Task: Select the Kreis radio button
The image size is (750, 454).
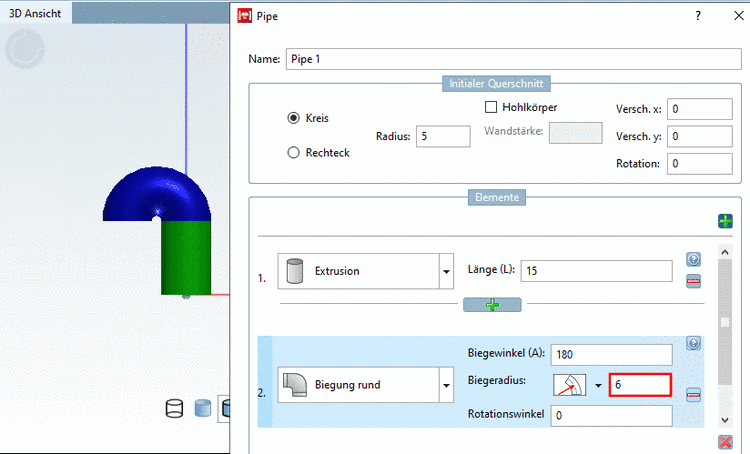Action: tap(293, 118)
